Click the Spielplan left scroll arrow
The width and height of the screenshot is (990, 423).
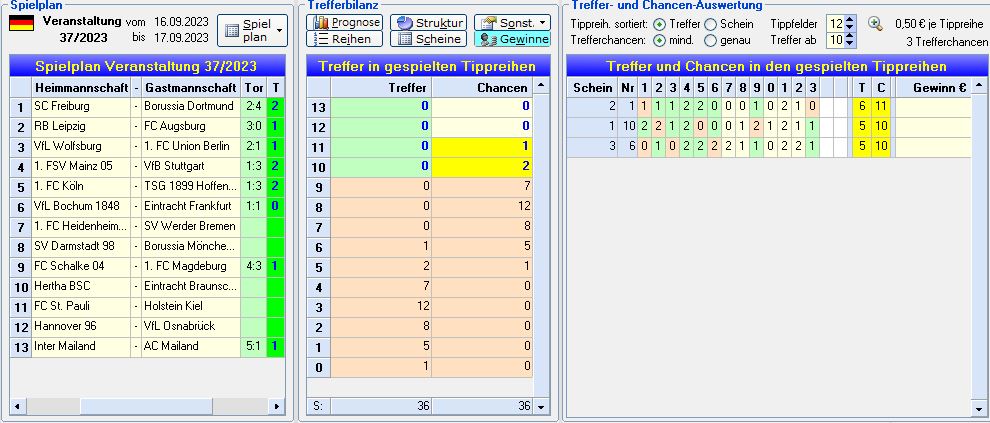point(17,407)
